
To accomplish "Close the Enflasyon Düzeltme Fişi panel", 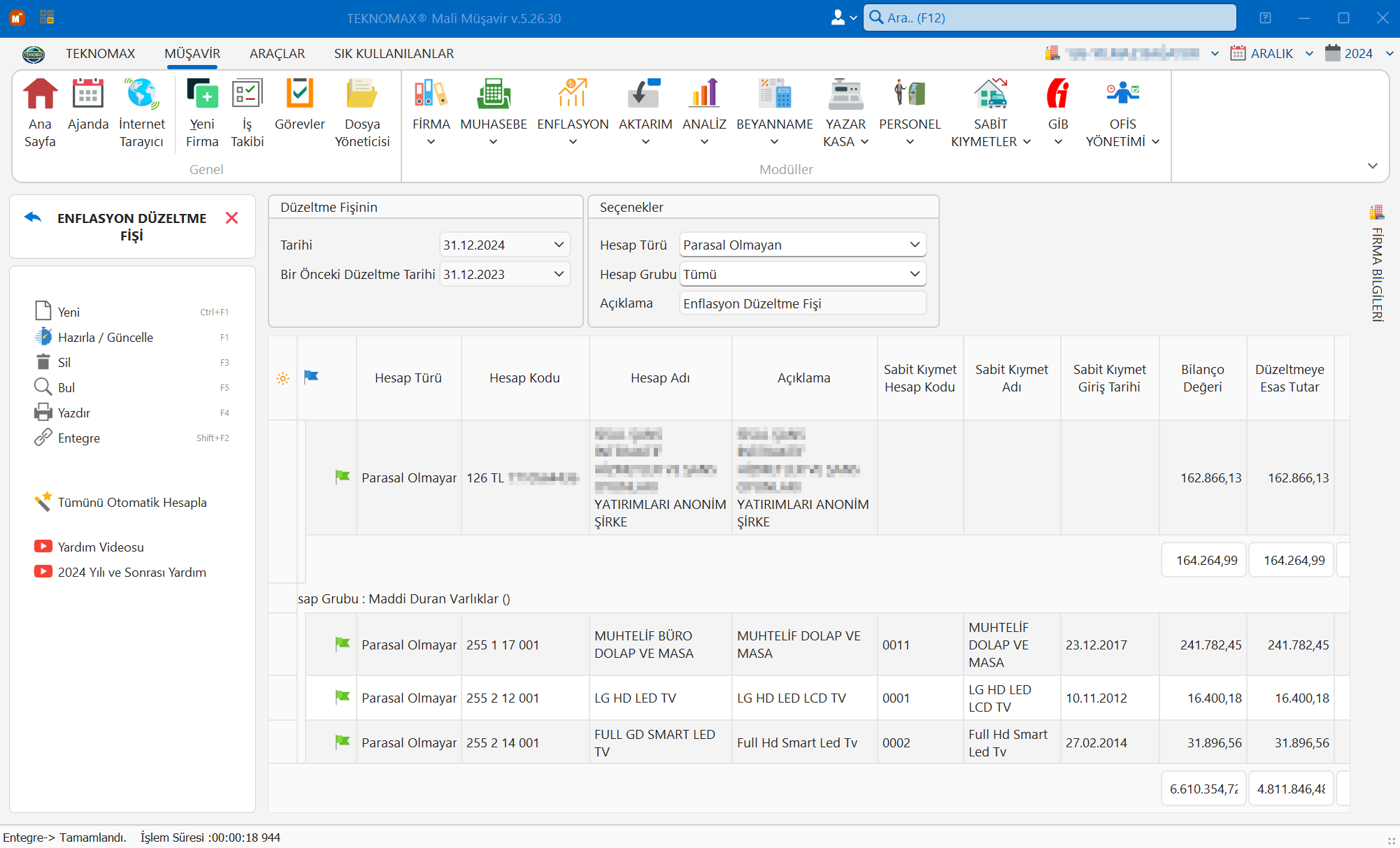I will [231, 218].
